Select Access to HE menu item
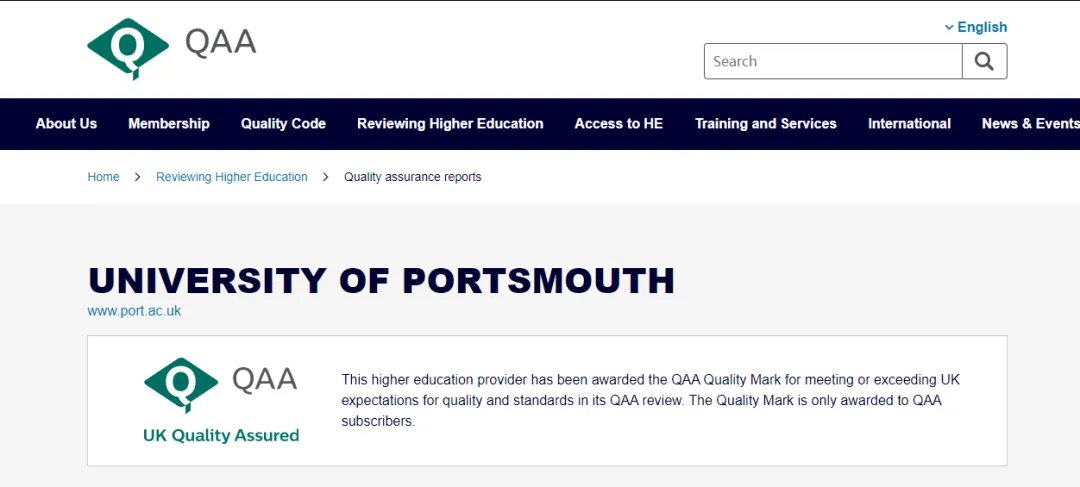Screen dimensions: 1080x487 click(619, 124)
